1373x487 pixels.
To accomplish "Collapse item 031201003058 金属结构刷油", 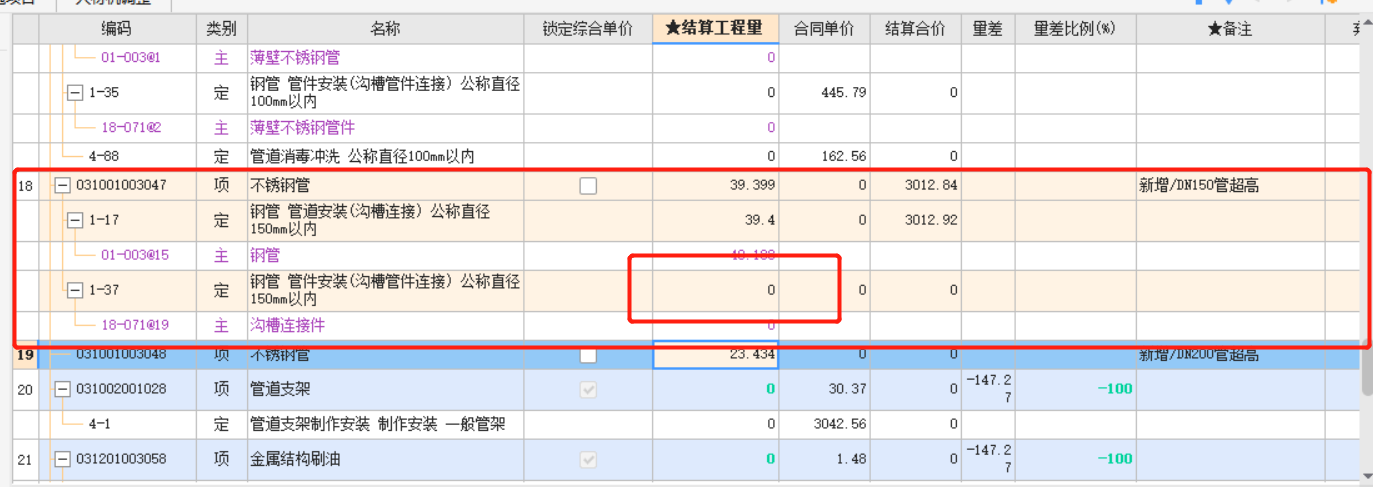I will (62, 459).
